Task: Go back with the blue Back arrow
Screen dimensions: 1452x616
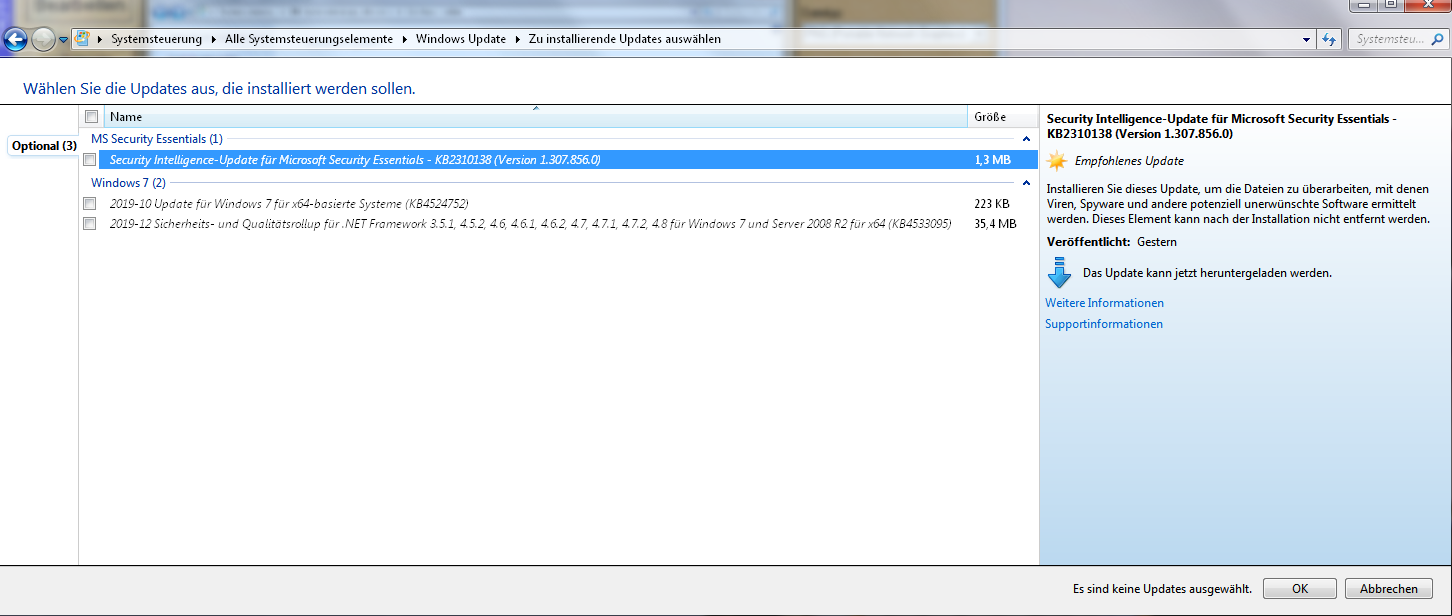Action: tap(15, 40)
